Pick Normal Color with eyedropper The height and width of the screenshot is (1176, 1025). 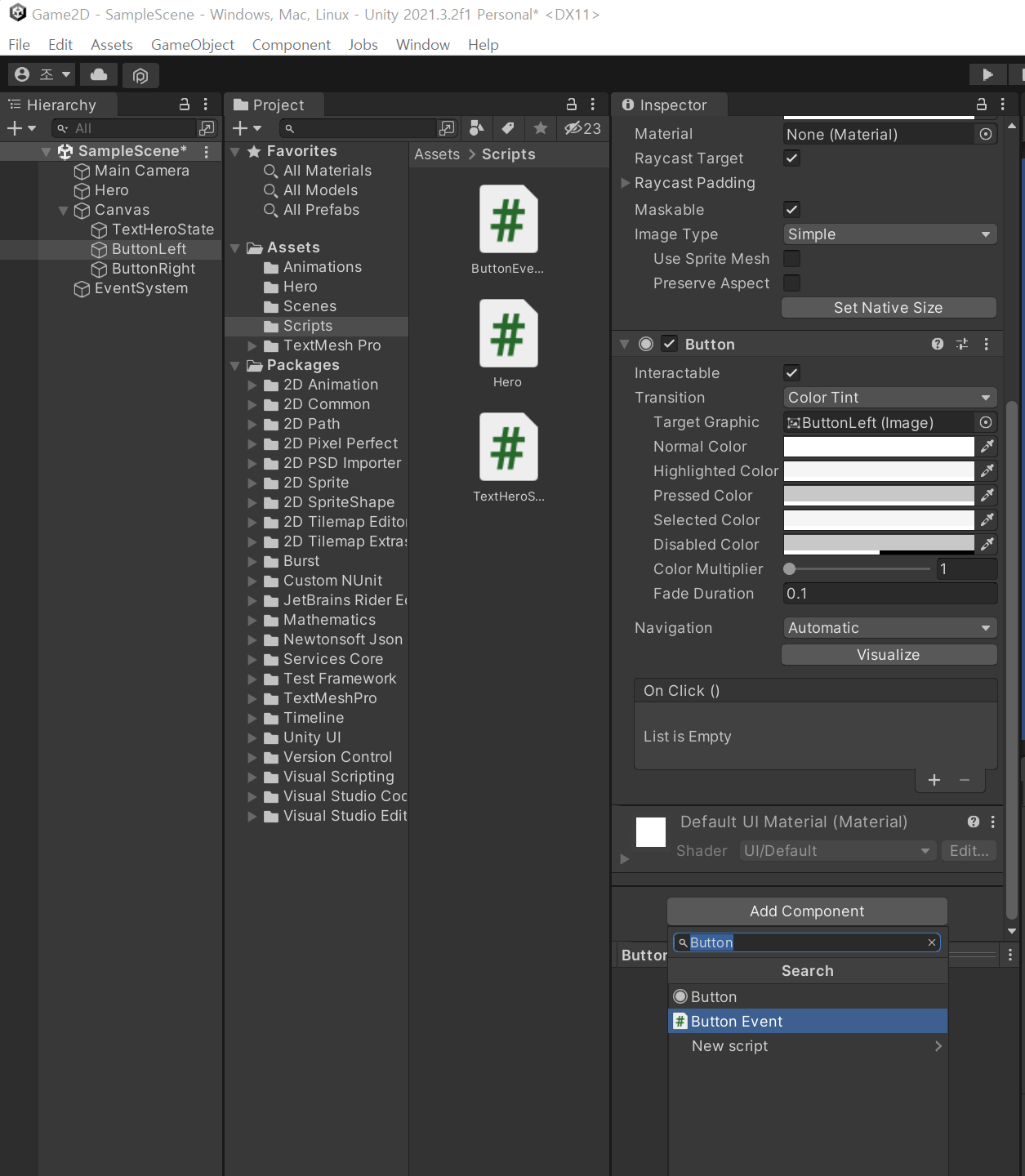tap(987, 447)
